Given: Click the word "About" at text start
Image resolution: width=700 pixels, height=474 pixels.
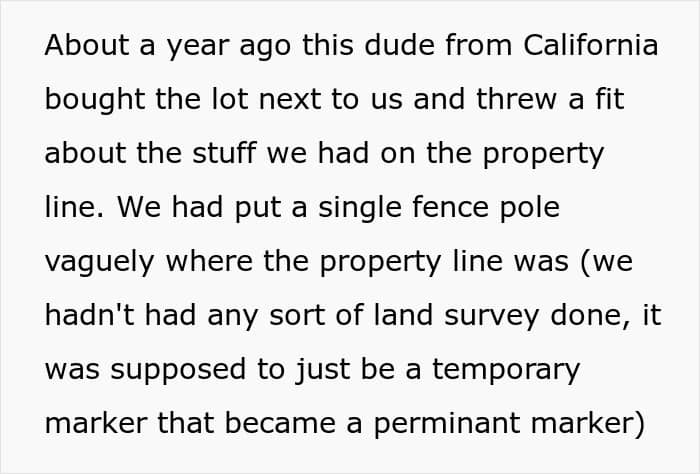Looking at the screenshot, I should pos(87,45).
